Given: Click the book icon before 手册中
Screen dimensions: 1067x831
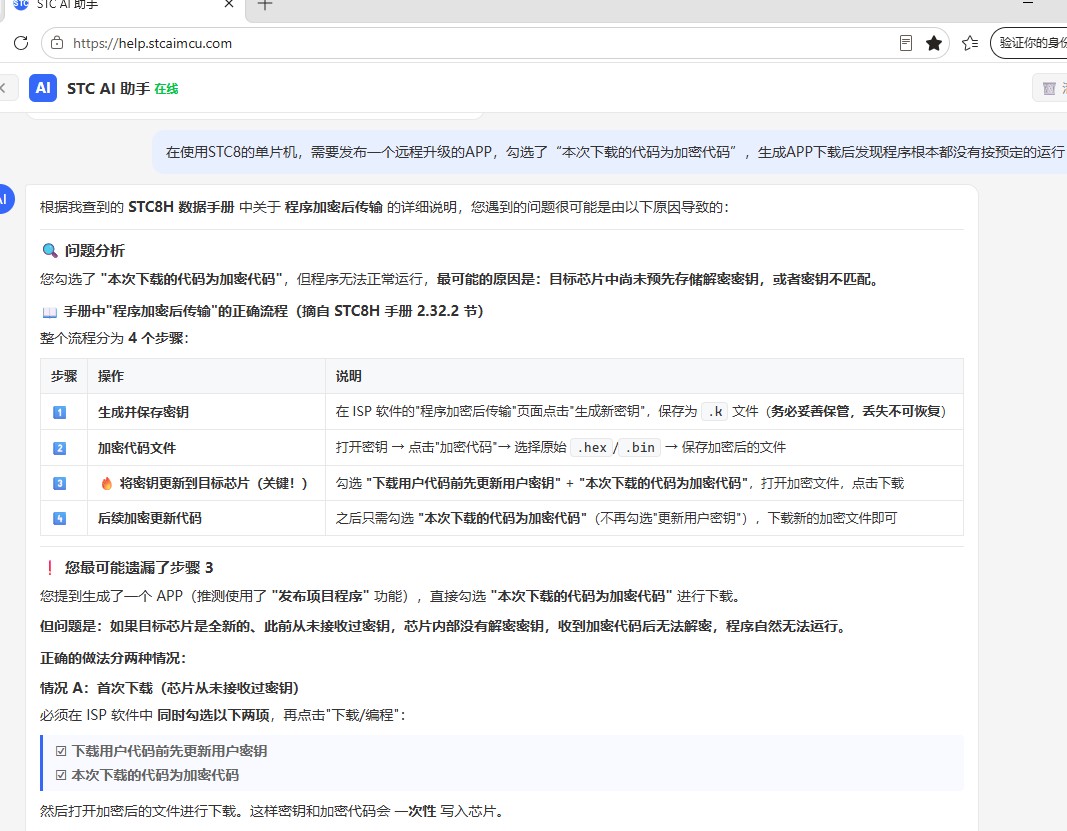Looking at the screenshot, I should (x=50, y=312).
